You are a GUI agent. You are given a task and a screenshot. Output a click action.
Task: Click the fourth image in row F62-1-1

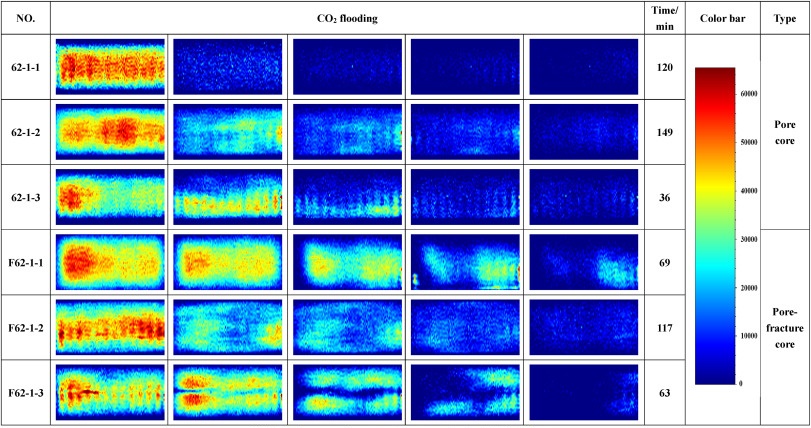point(465,262)
